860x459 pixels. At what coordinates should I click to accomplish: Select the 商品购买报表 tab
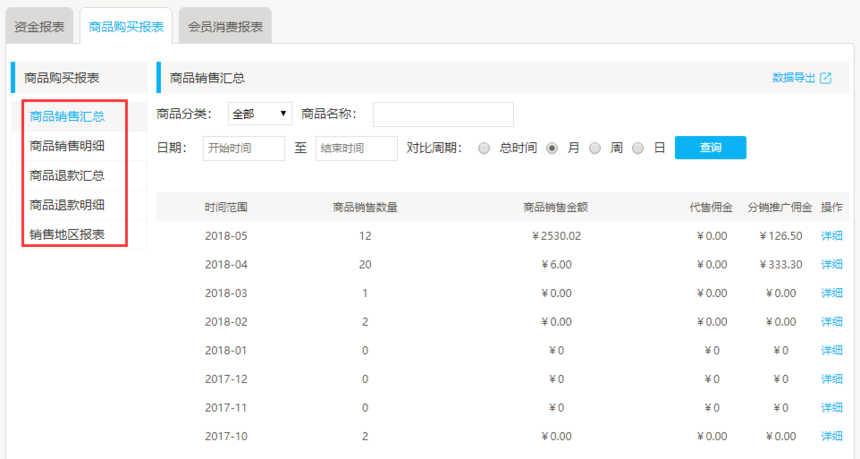[x=126, y=27]
